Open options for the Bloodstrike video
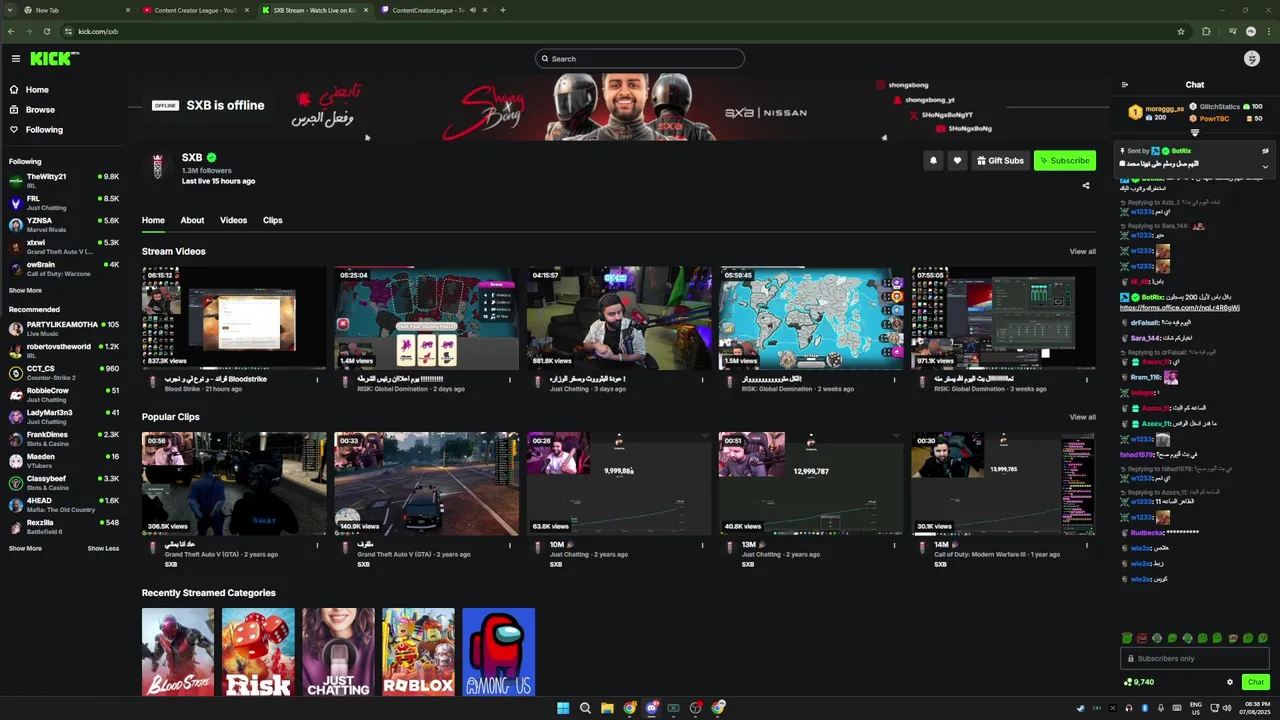The width and height of the screenshot is (1280, 720). (x=318, y=379)
